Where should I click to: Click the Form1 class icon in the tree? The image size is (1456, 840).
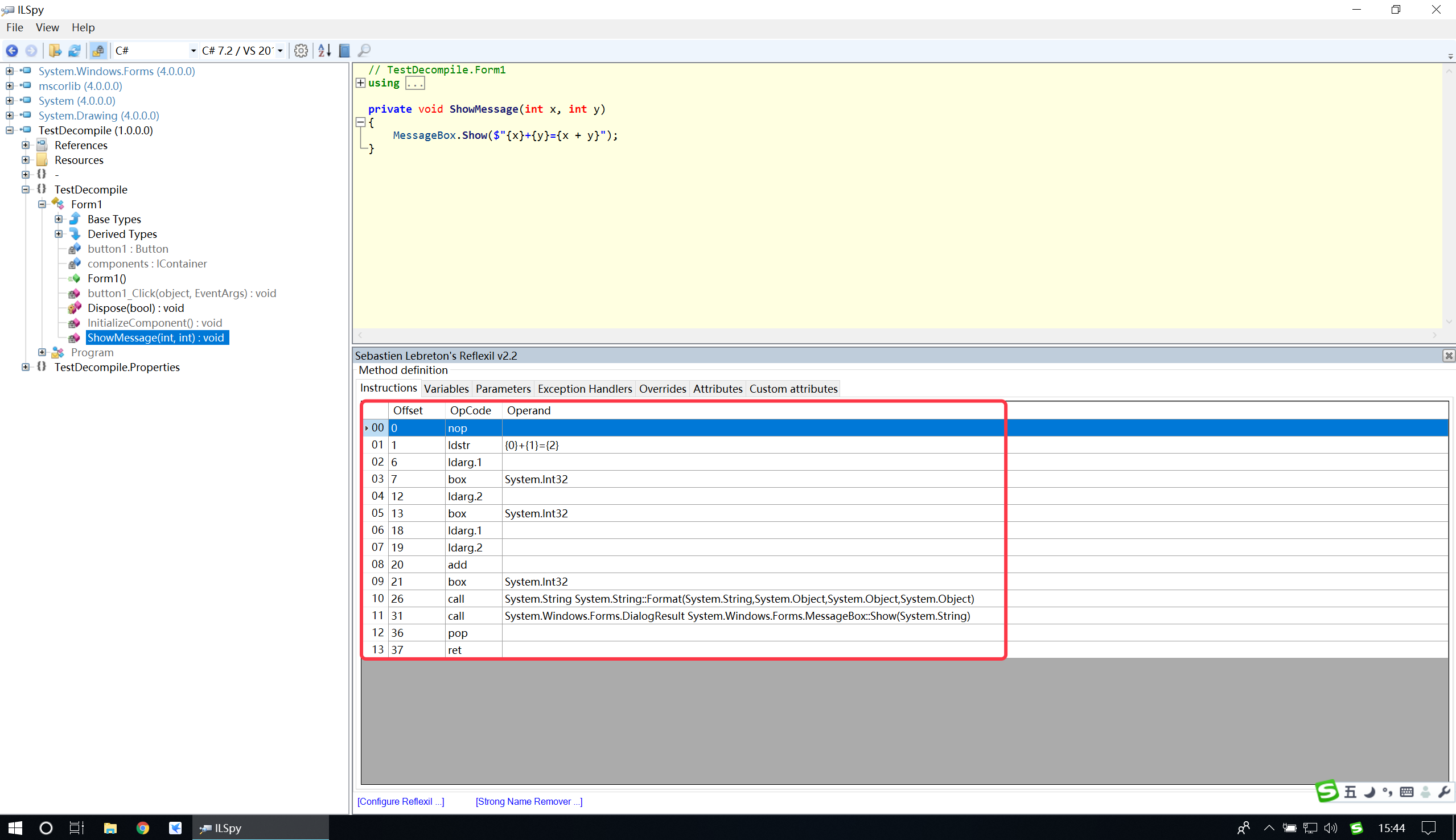[58, 204]
